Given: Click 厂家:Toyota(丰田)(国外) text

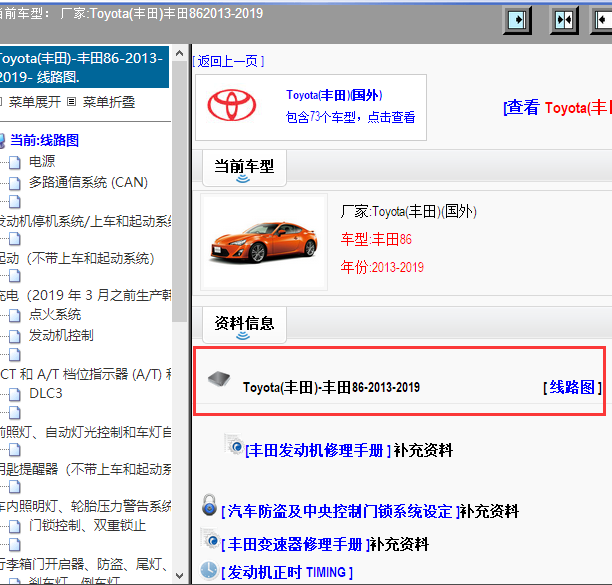Looking at the screenshot, I should pyautogui.click(x=408, y=212).
